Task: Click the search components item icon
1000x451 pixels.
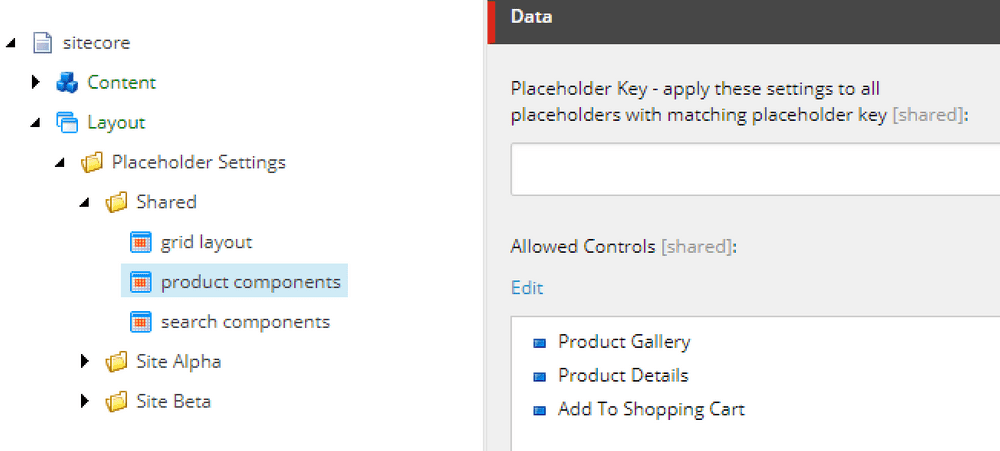Action: pyautogui.click(x=141, y=323)
